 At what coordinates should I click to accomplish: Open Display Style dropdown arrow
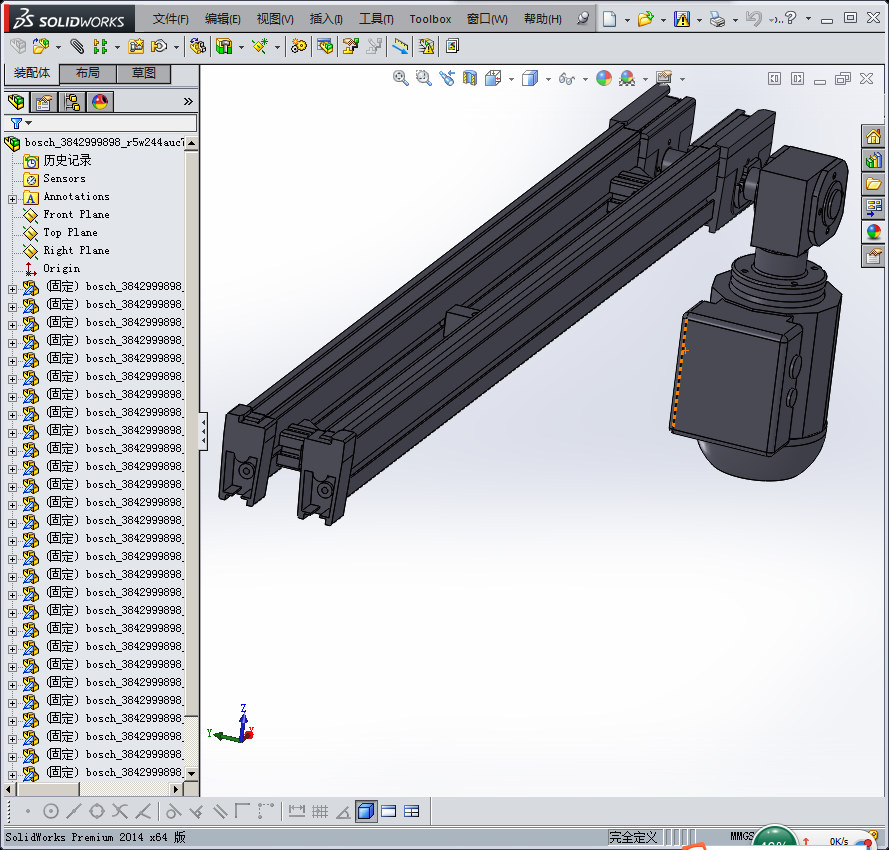tap(548, 79)
